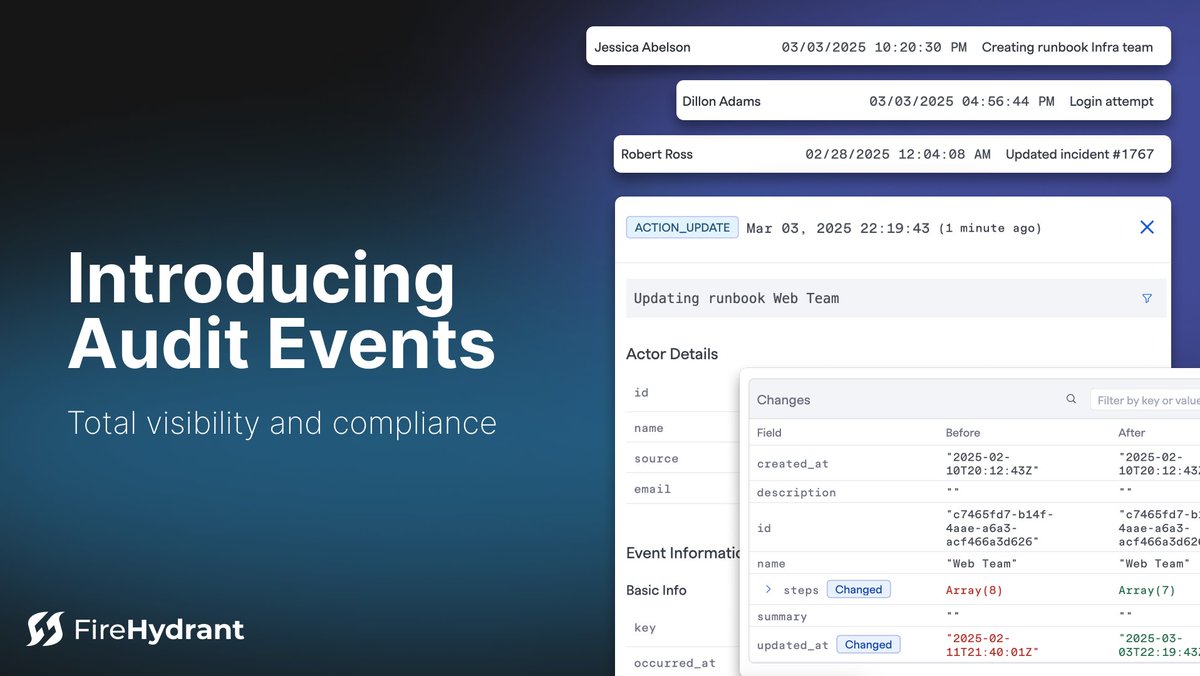Click 'Total visibility and compliance' tagline

[281, 422]
